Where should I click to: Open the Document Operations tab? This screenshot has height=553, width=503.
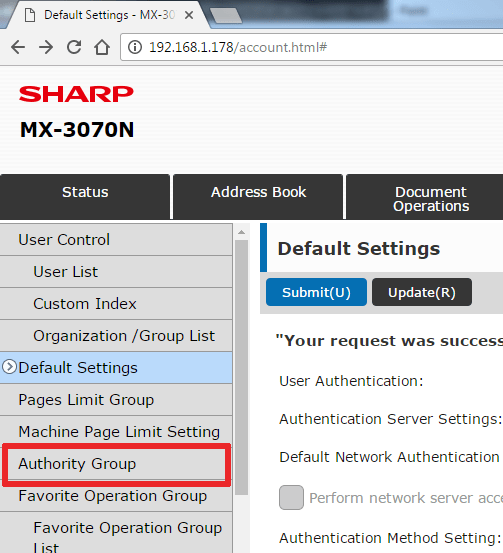425,196
